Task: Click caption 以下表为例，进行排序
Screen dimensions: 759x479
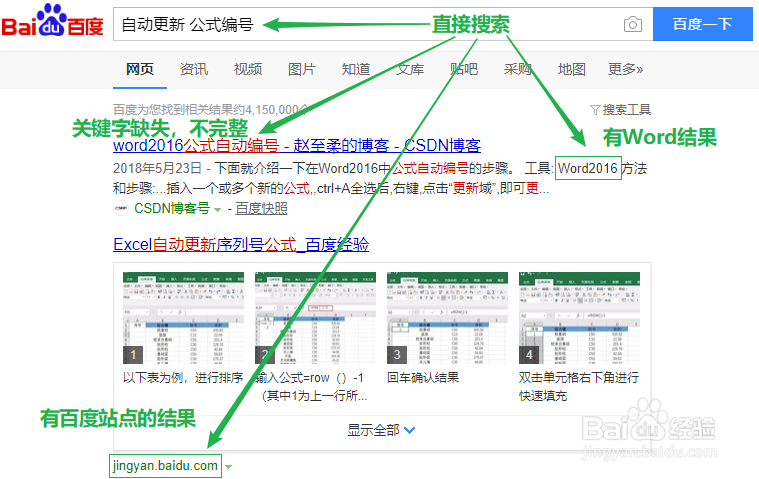Action: 183,378
